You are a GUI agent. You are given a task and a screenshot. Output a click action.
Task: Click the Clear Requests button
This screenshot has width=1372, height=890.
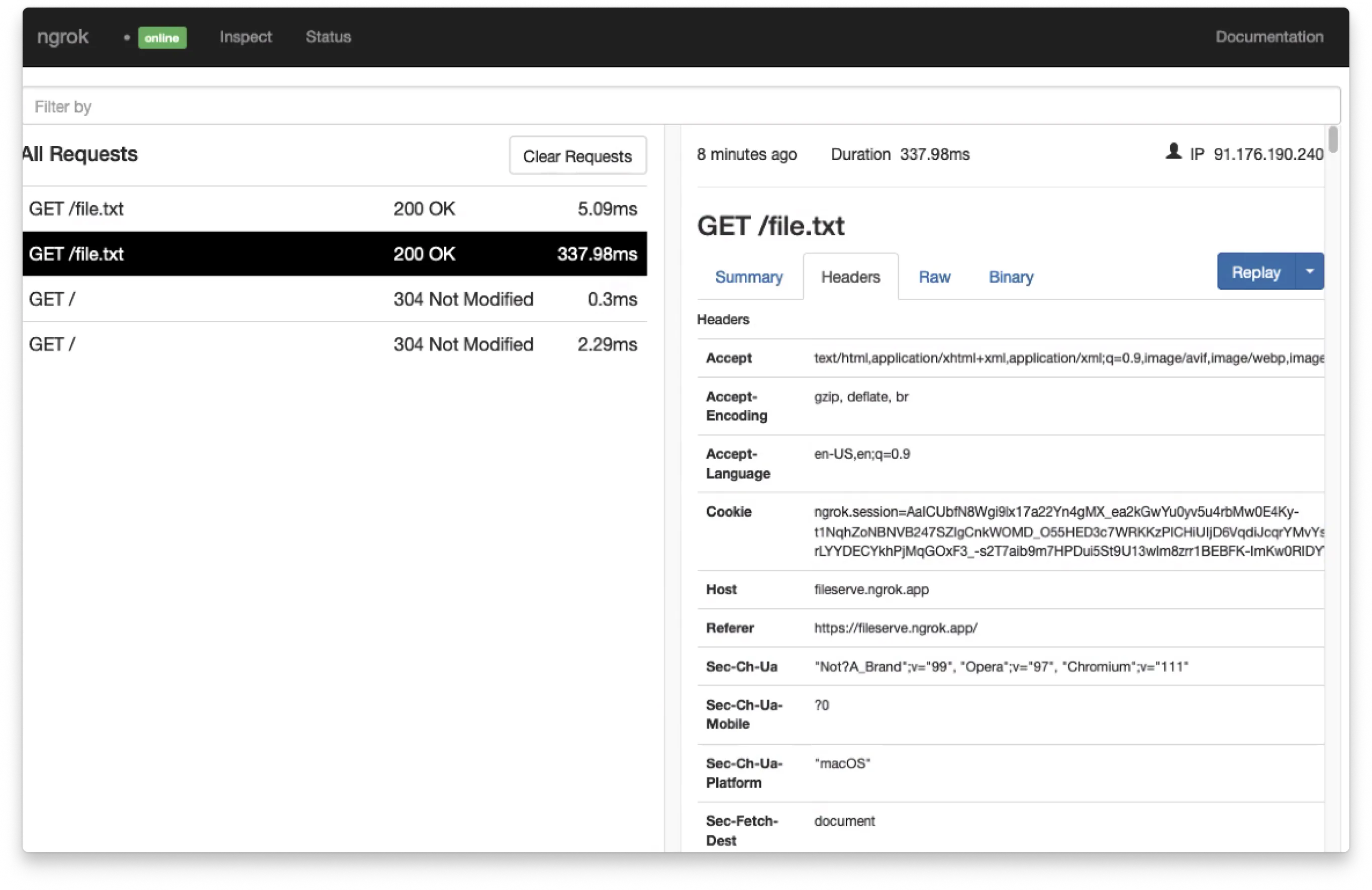[577, 156]
